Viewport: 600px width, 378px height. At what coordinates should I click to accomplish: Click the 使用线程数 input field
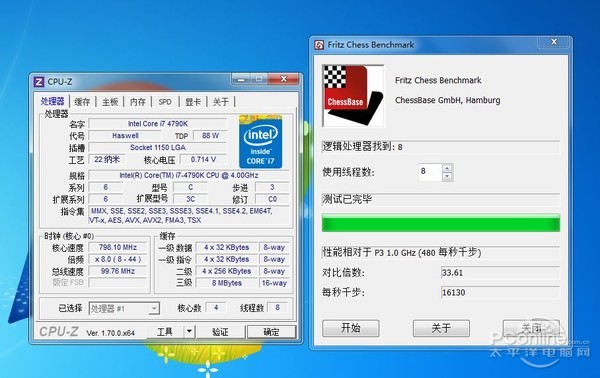click(430, 172)
